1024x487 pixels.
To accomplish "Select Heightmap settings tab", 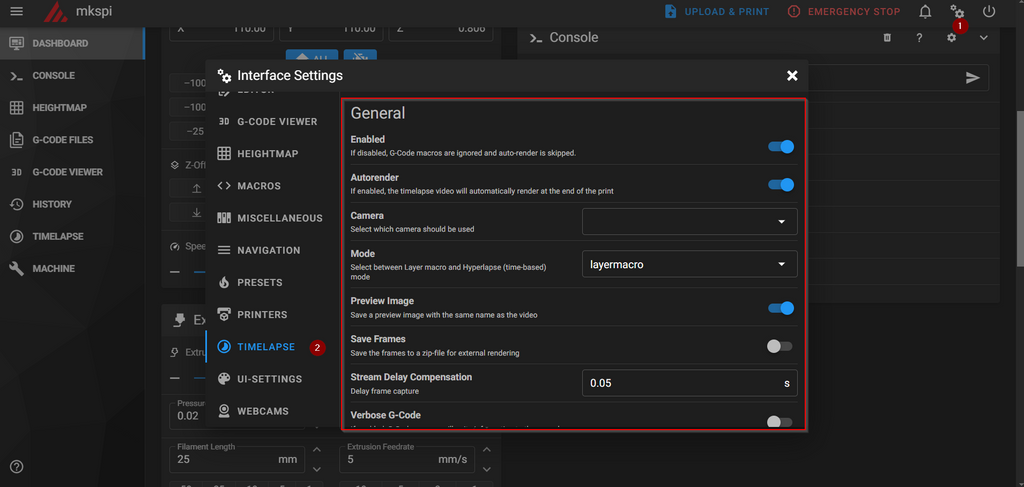I will (272, 153).
